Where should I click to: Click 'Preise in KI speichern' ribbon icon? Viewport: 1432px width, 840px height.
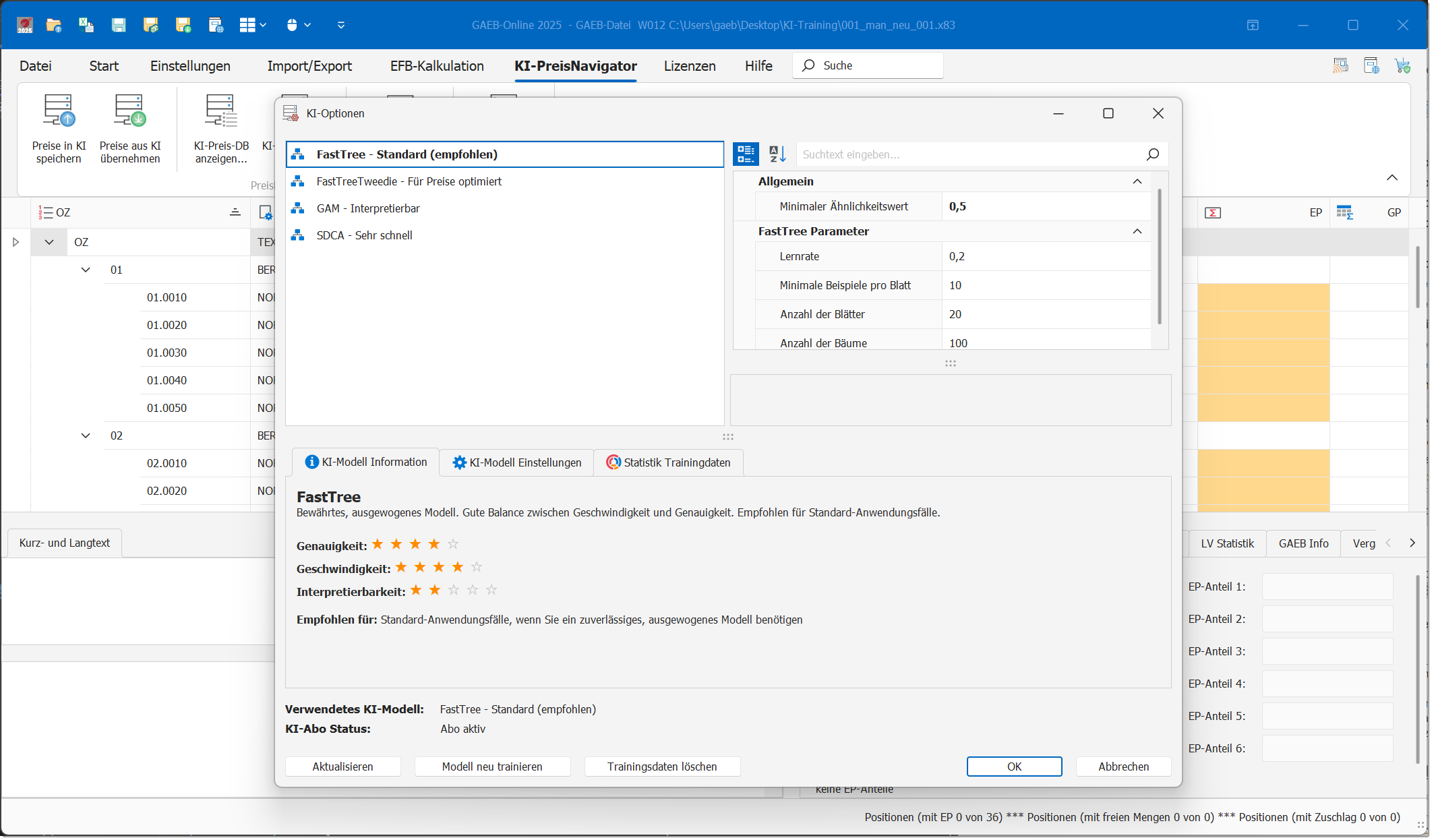59,112
